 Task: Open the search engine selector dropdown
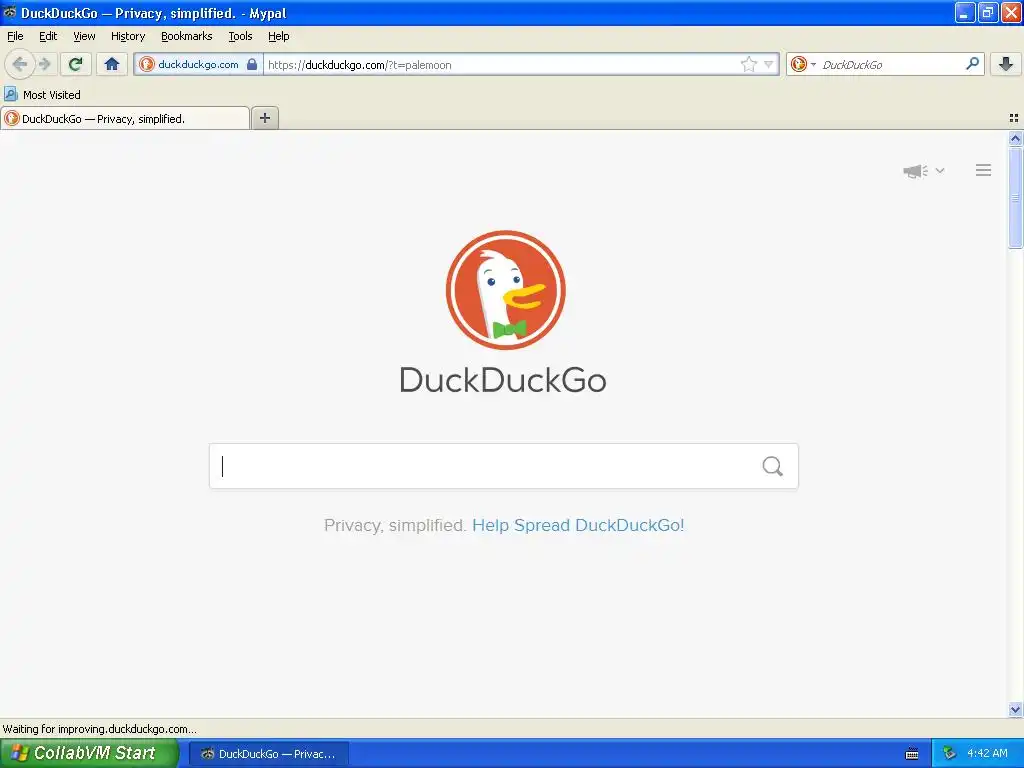click(x=803, y=64)
